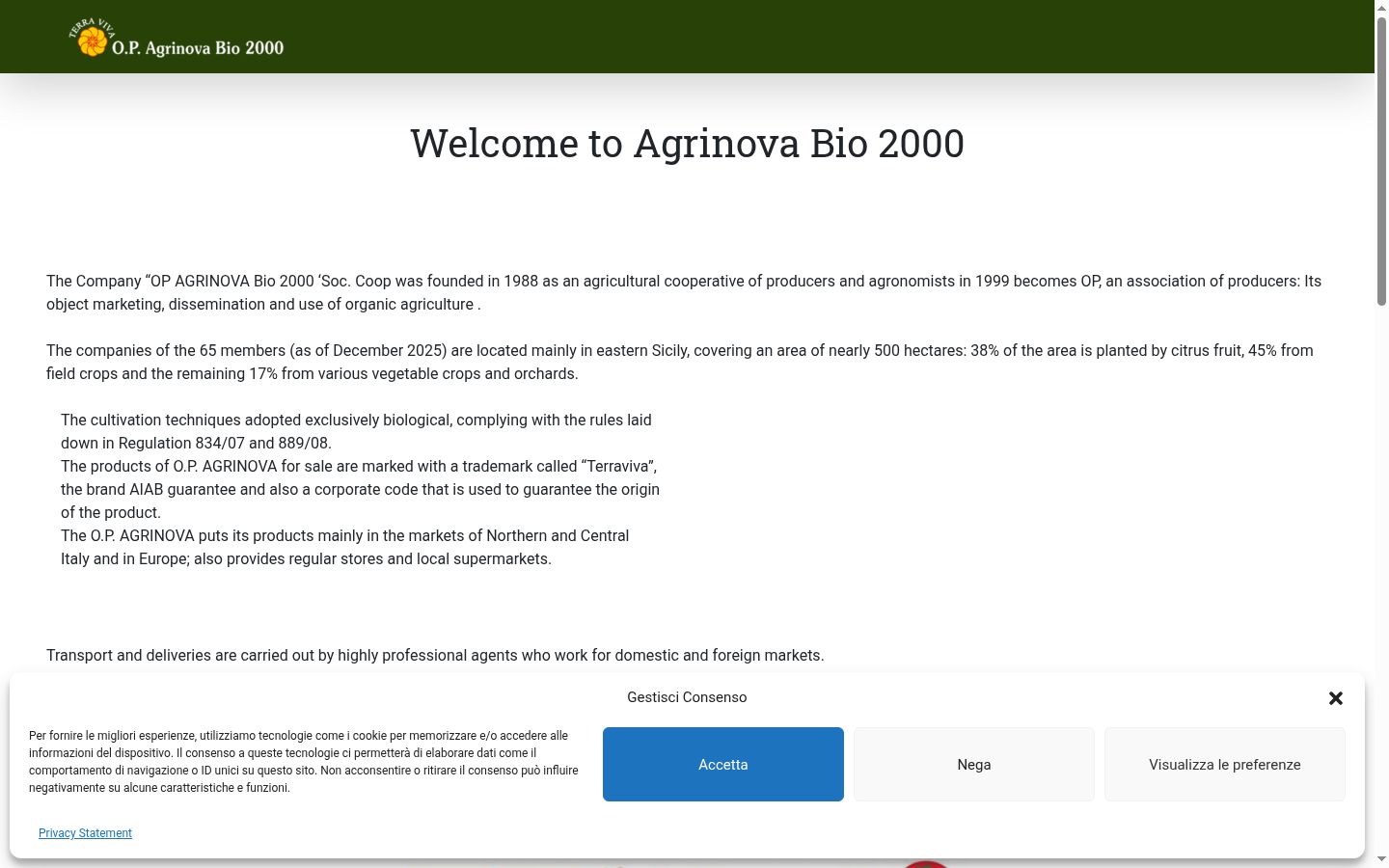
Task: Click the "Transport and deliveries" sentence
Action: click(435, 655)
